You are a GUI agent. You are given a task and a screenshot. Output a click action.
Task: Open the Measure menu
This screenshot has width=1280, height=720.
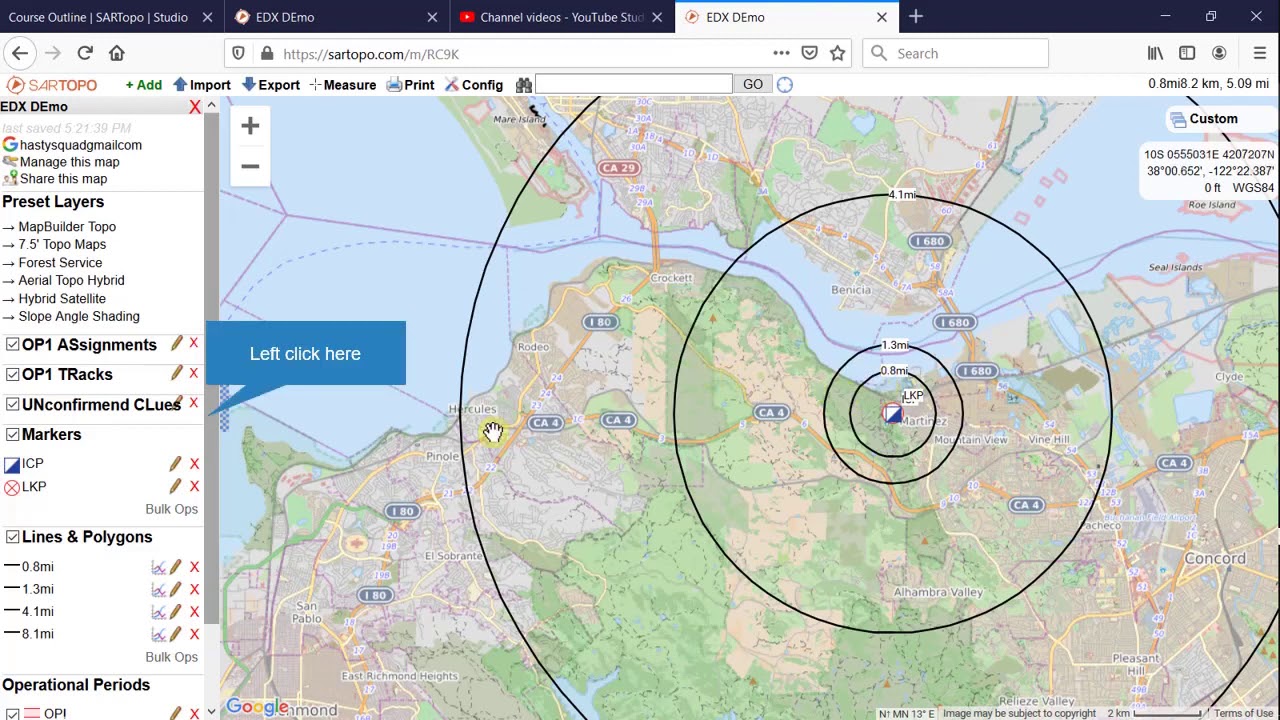[x=342, y=85]
